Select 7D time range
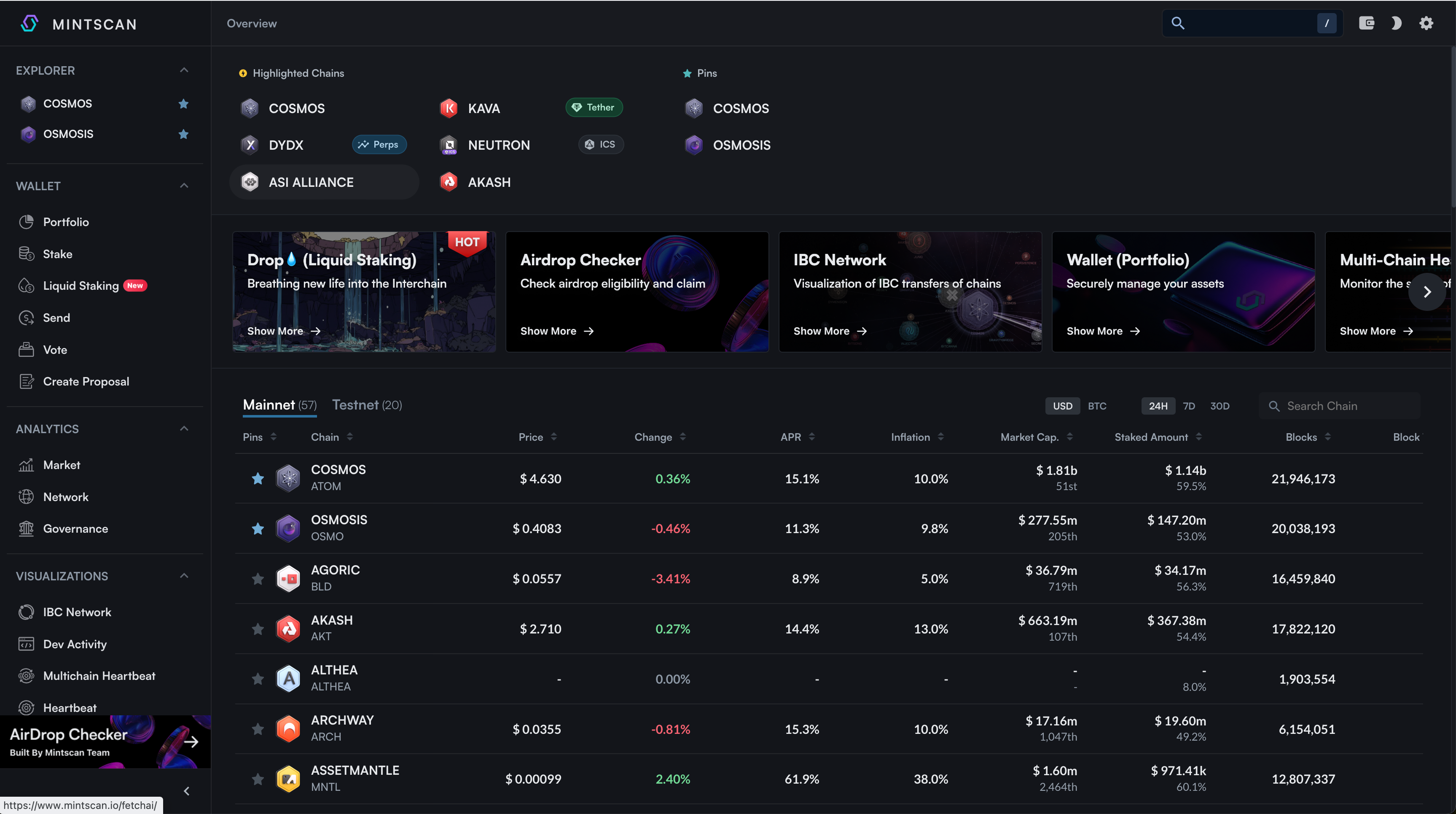Image resolution: width=1456 pixels, height=814 pixels. [x=1189, y=406]
